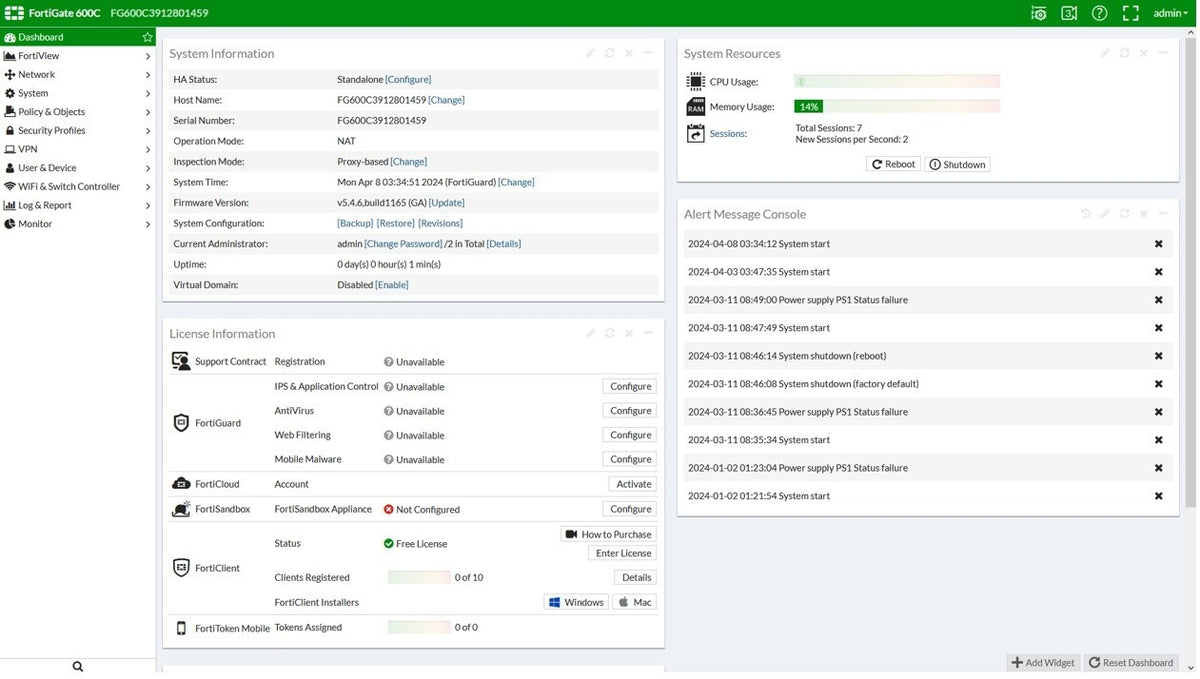This screenshot has height=679, width=1200.
Task: Refresh the System Information widget
Action: click(x=610, y=53)
